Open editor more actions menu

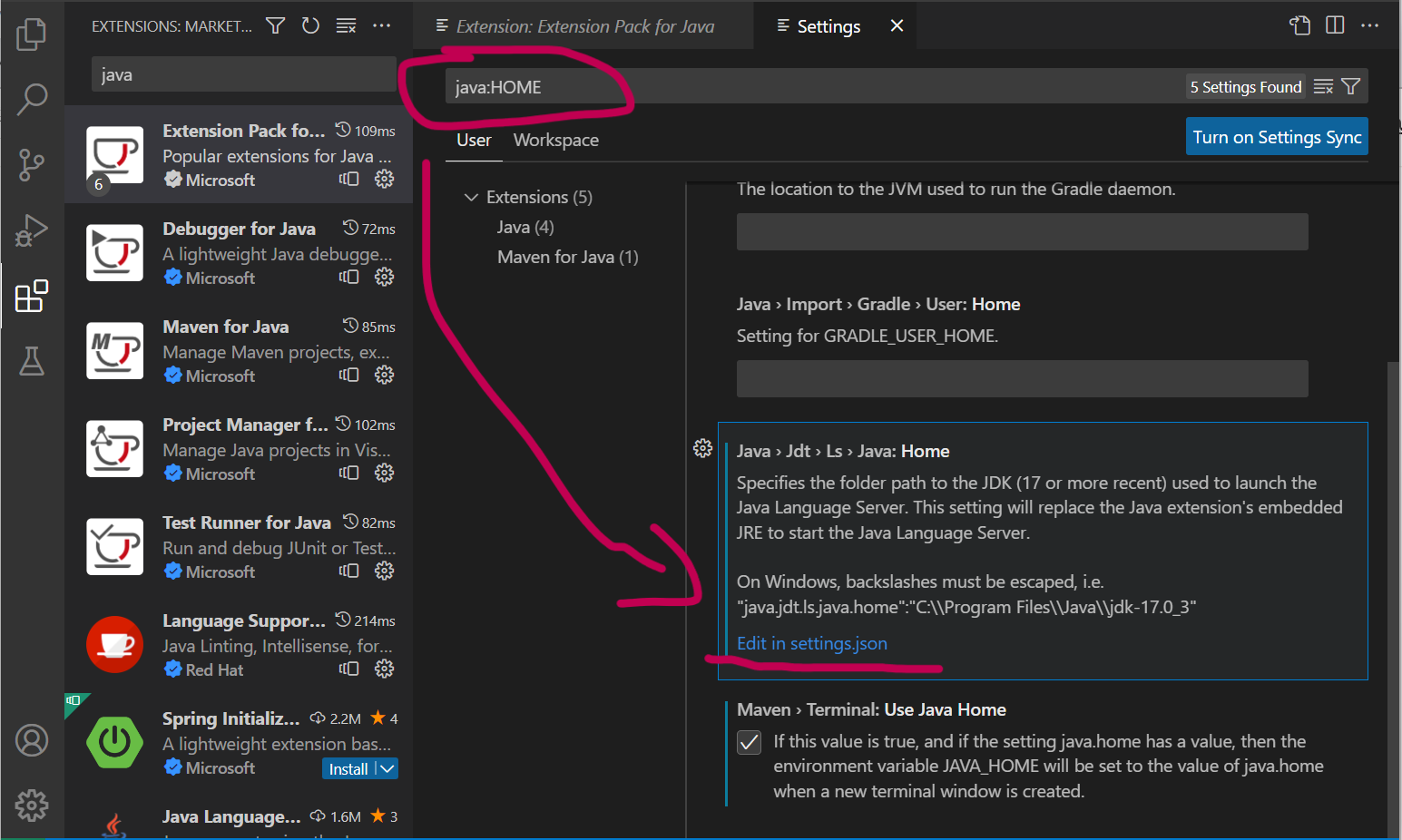[x=1369, y=25]
